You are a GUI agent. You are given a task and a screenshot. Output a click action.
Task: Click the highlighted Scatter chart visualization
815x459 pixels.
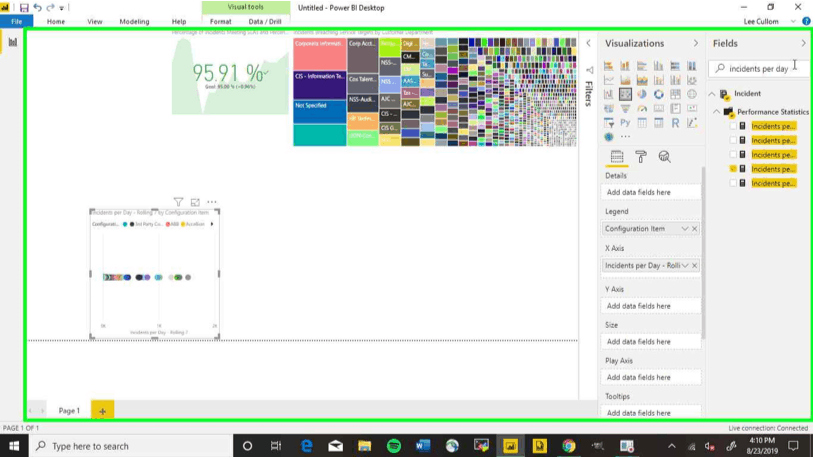[625, 94]
